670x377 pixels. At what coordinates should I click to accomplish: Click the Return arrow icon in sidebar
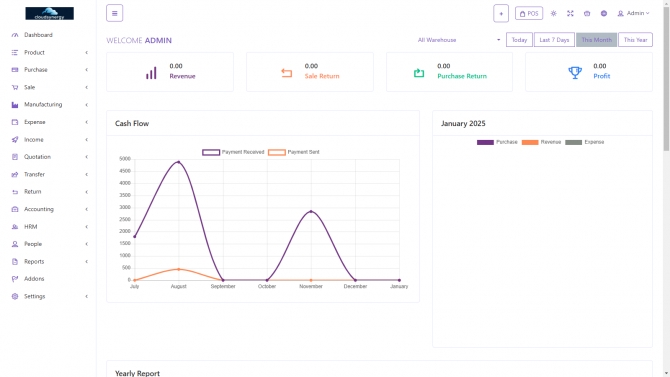15,192
